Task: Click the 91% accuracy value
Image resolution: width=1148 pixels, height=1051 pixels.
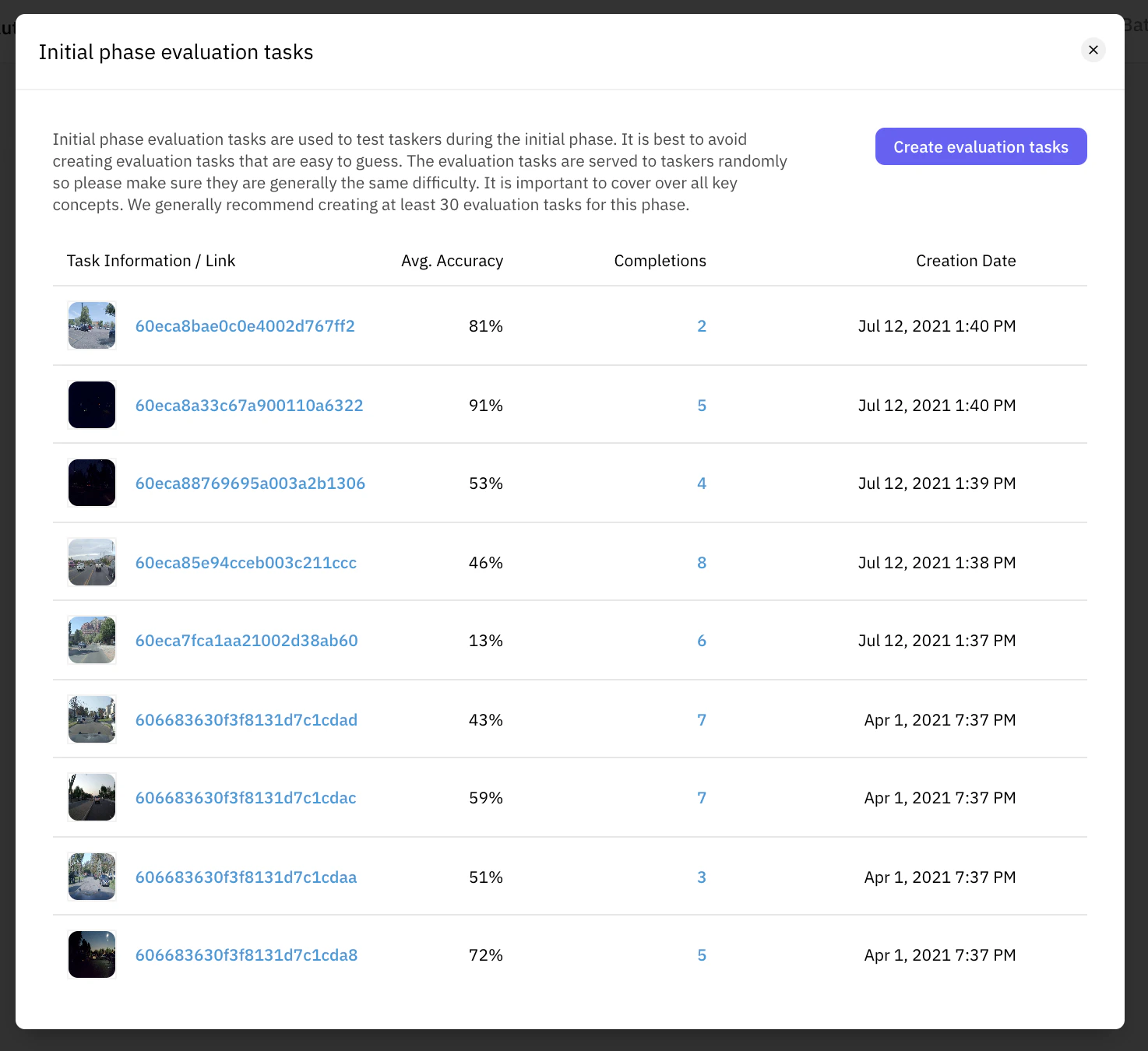Action: click(x=486, y=406)
